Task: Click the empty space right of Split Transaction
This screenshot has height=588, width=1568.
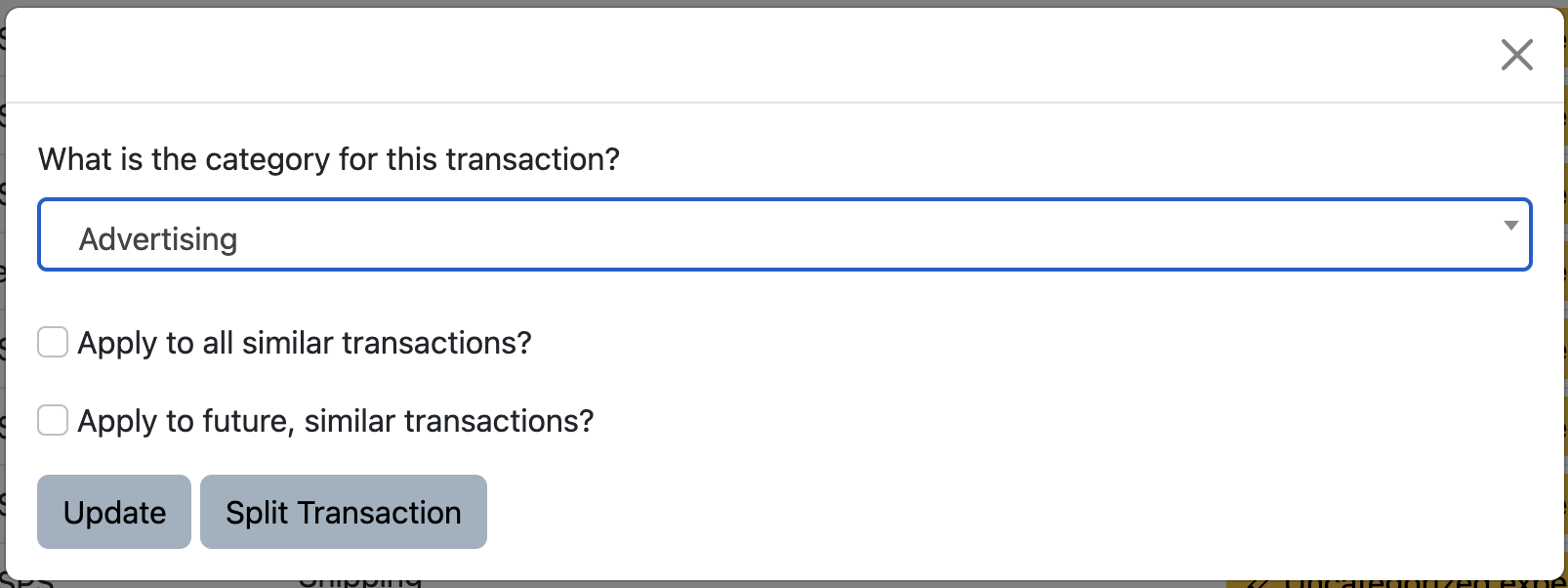Action: click(x=976, y=512)
